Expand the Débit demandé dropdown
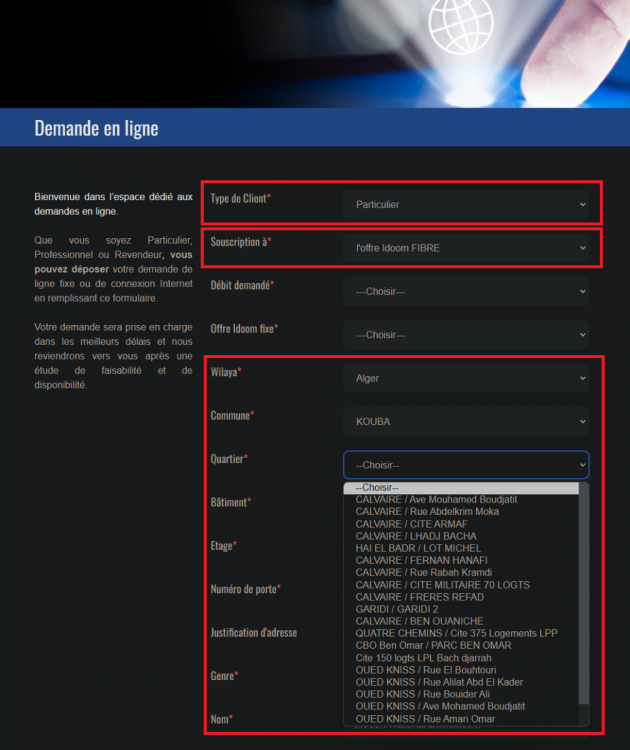630x750 pixels. pos(466,291)
